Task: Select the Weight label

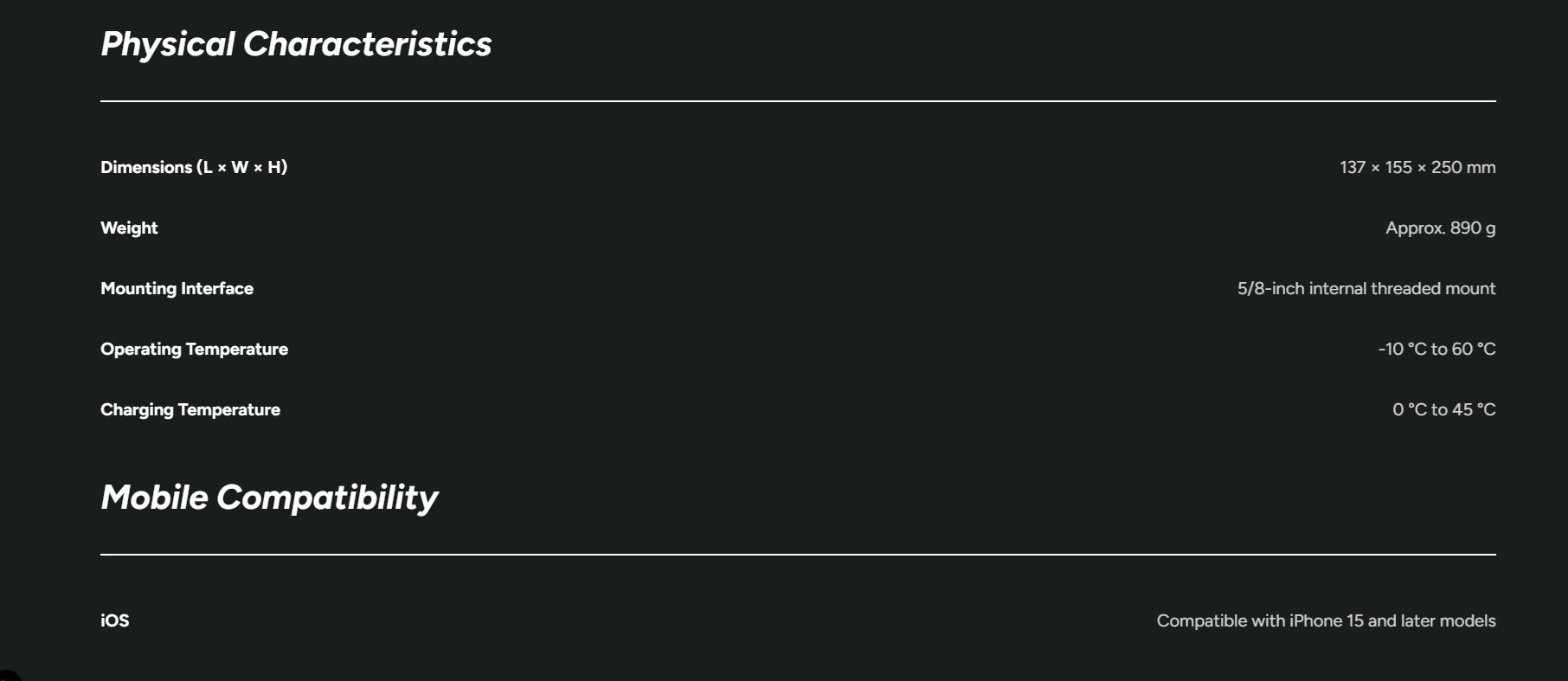Action: click(x=129, y=228)
